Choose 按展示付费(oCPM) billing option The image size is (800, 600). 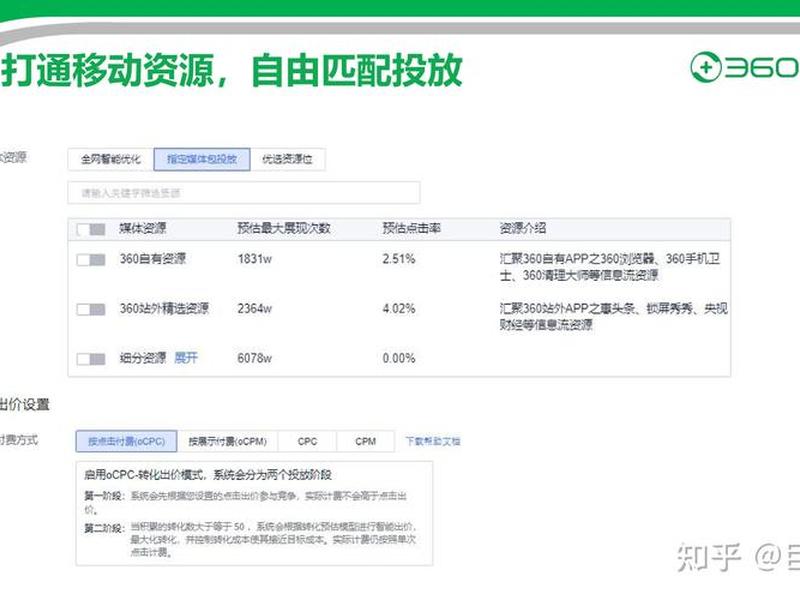[x=228, y=441]
